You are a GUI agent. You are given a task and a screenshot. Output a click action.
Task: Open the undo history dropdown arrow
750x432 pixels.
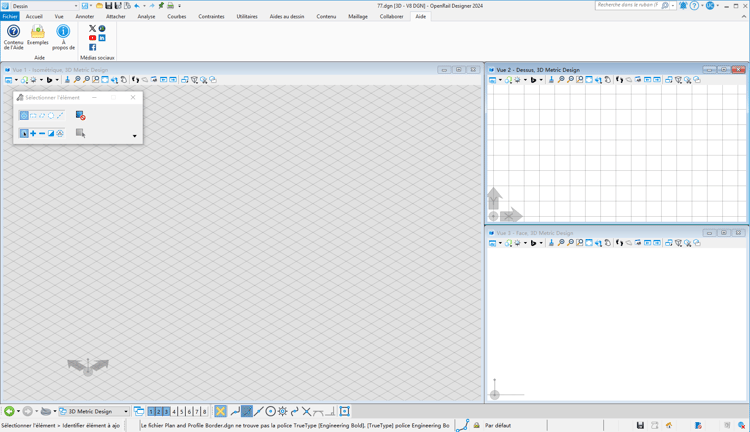[144, 6]
